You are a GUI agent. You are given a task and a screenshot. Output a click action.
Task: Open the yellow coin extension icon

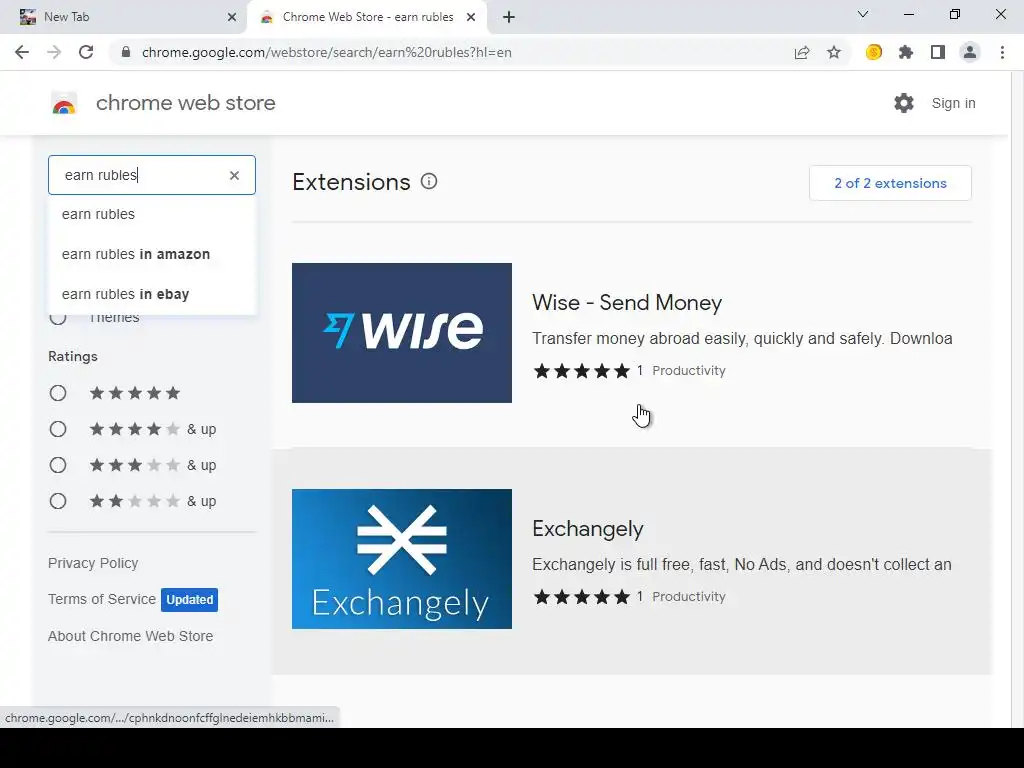874,52
